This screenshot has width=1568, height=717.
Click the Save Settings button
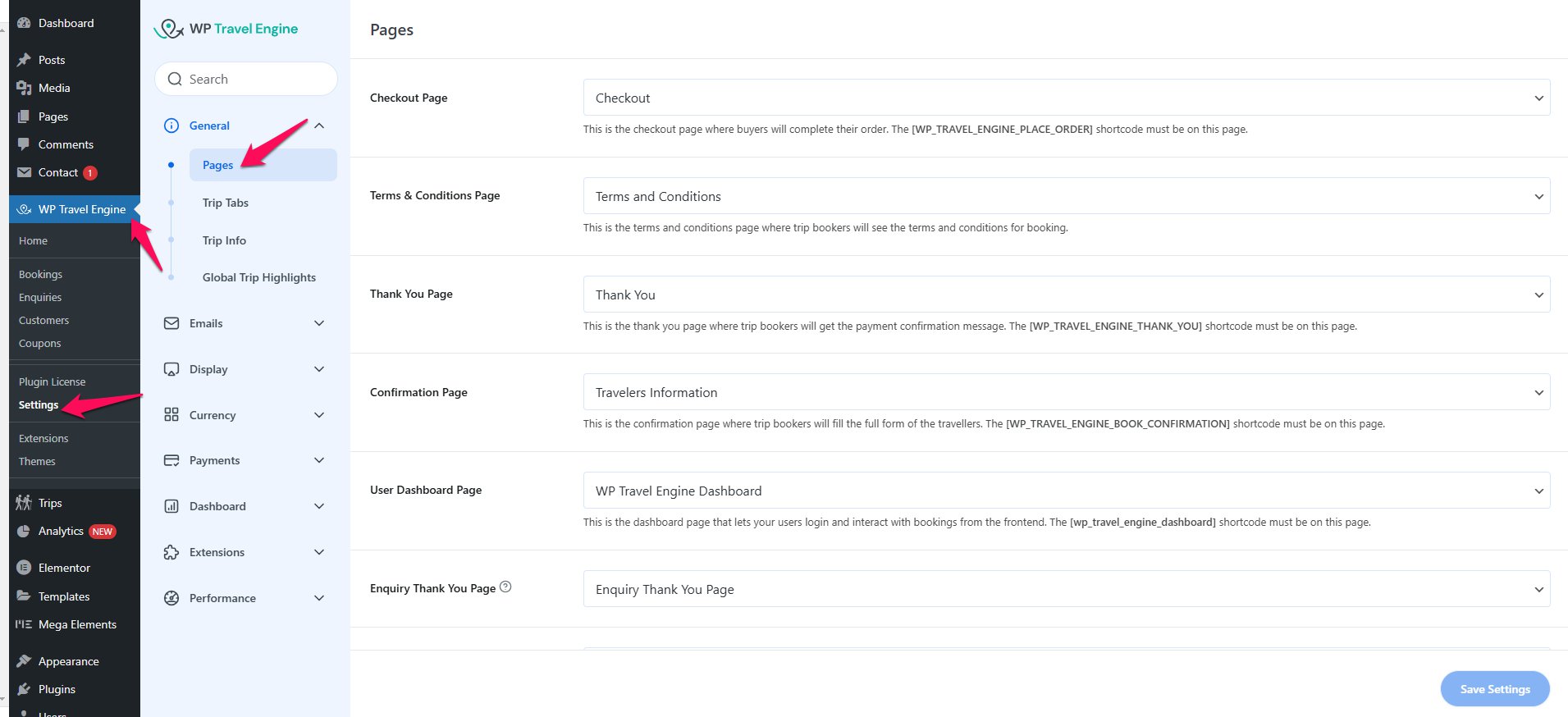point(1494,689)
